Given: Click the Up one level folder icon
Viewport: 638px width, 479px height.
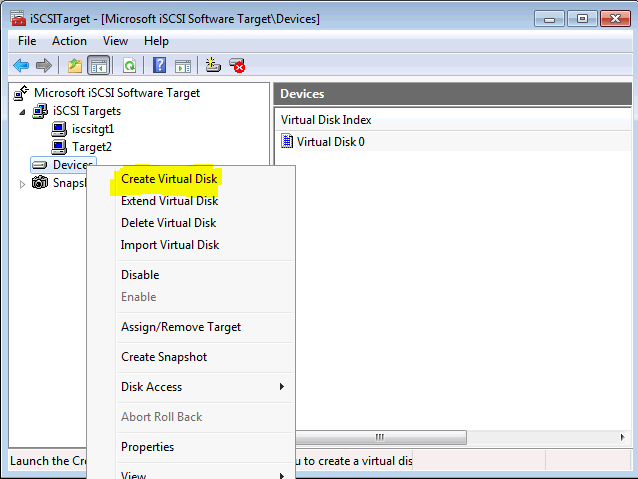Looking at the screenshot, I should pos(74,65).
